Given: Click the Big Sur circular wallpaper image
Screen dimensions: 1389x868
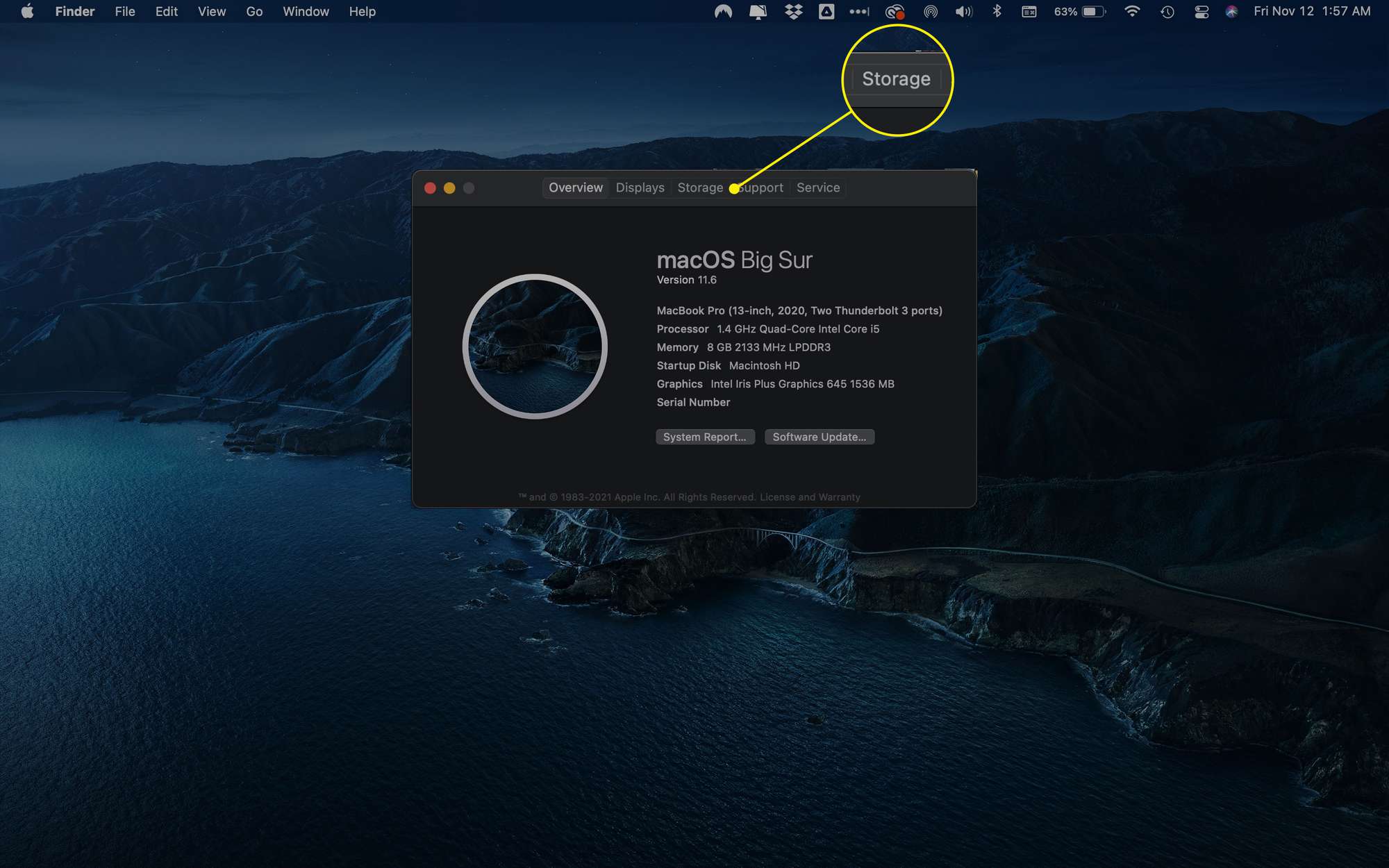Looking at the screenshot, I should click(x=535, y=347).
